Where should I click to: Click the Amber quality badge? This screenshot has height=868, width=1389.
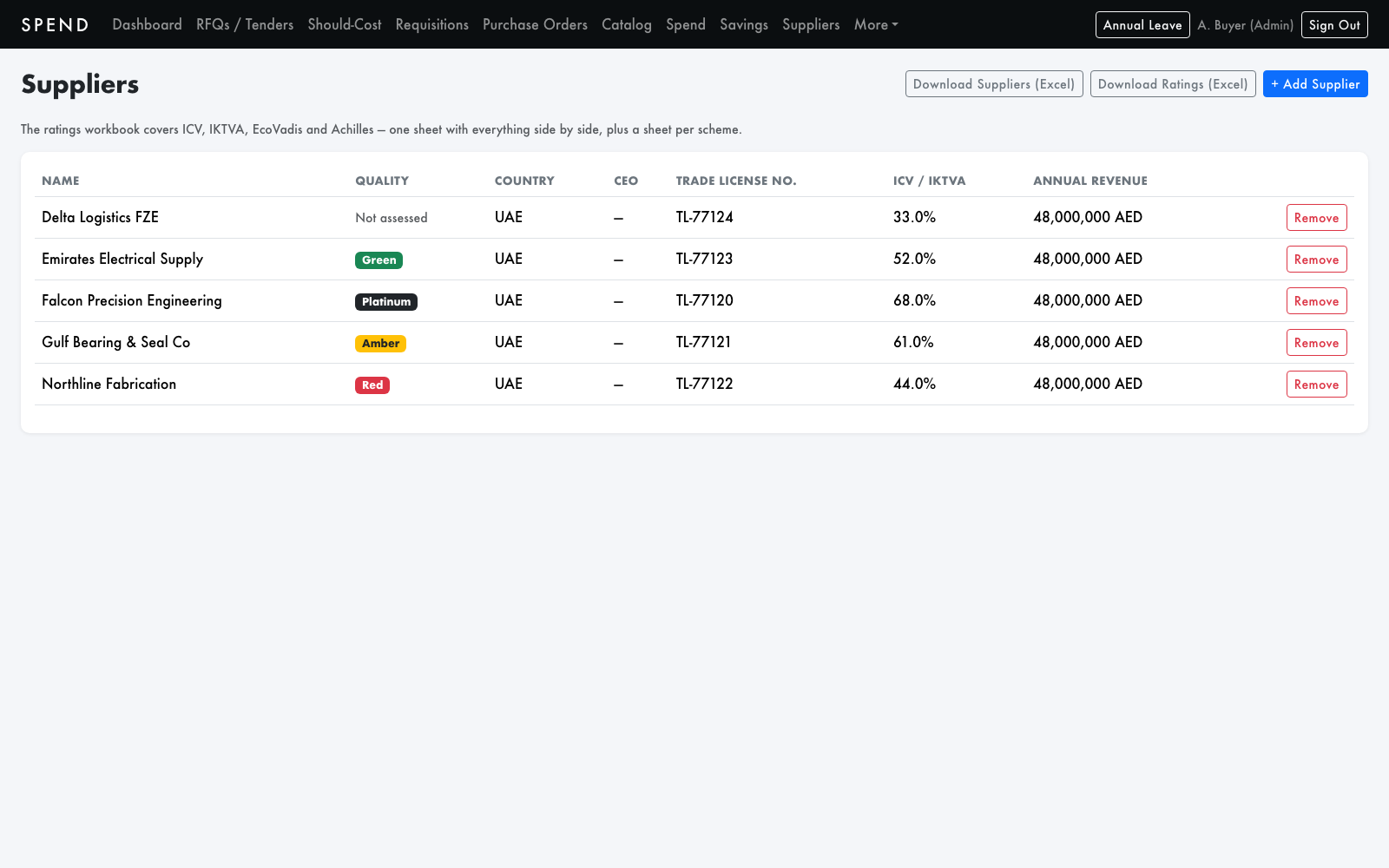[380, 343]
